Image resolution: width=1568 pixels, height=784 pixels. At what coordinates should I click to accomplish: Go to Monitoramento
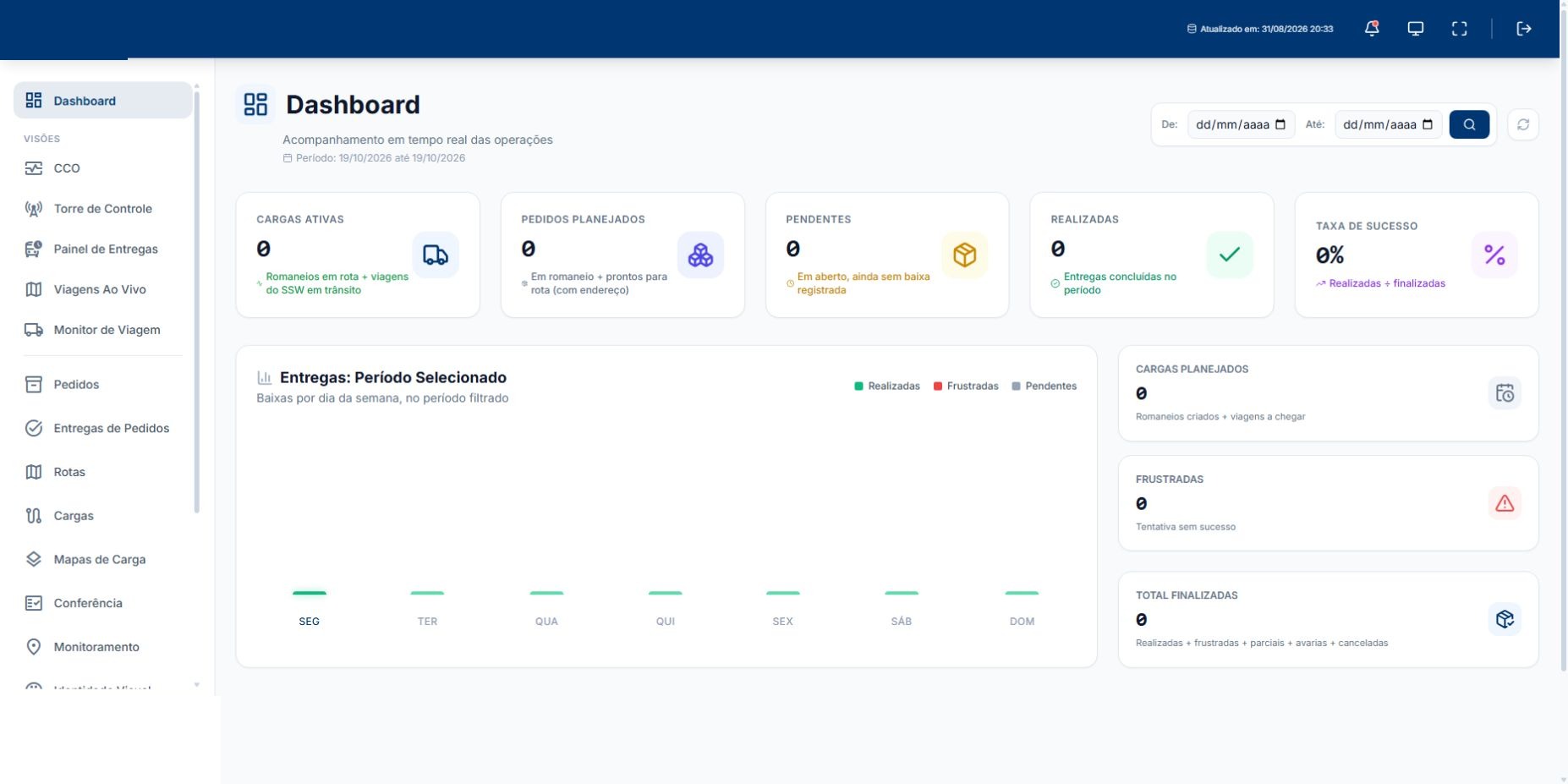[x=102, y=647]
